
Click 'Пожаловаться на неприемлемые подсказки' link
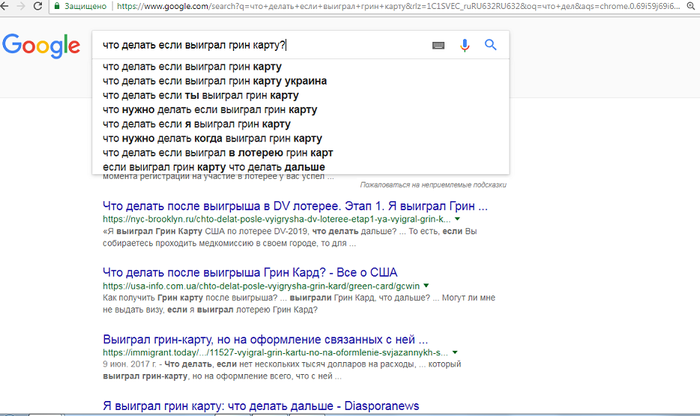pos(433,185)
